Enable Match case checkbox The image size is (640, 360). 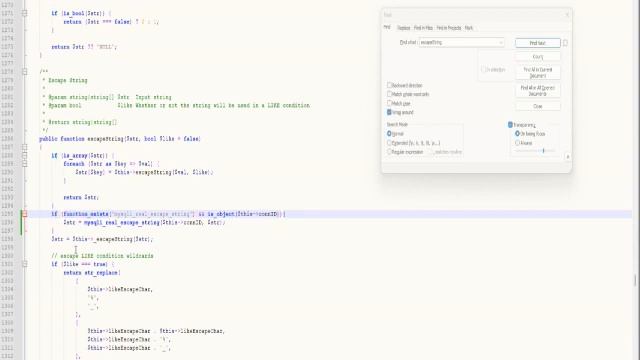tap(389, 103)
